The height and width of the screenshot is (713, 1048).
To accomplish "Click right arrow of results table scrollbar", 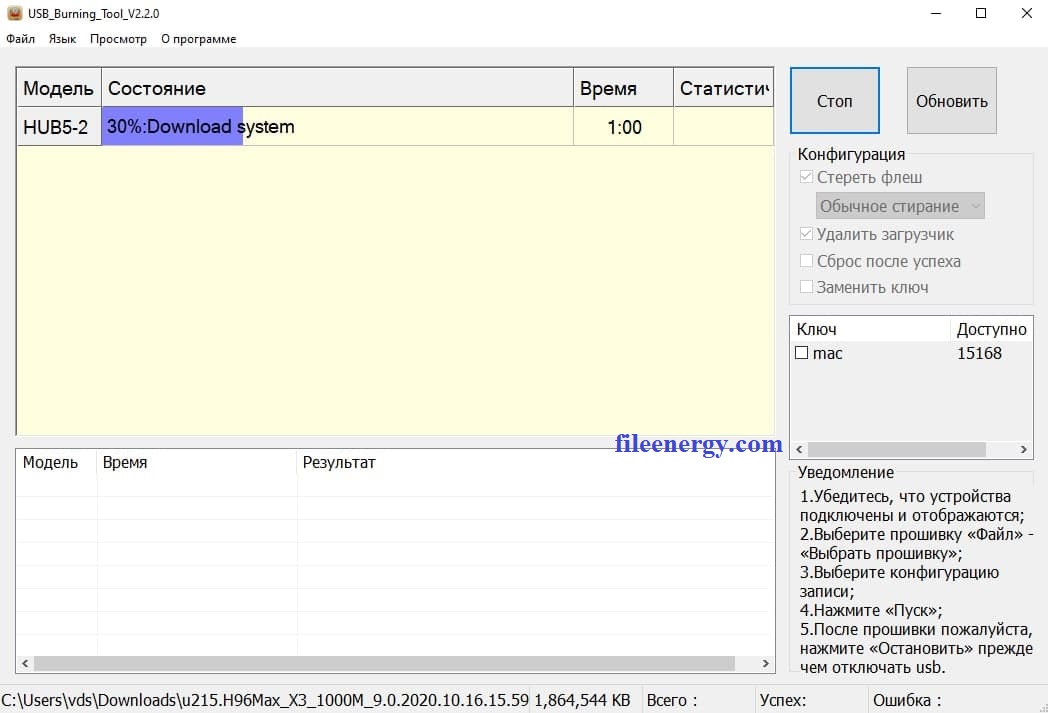I will [x=765, y=664].
